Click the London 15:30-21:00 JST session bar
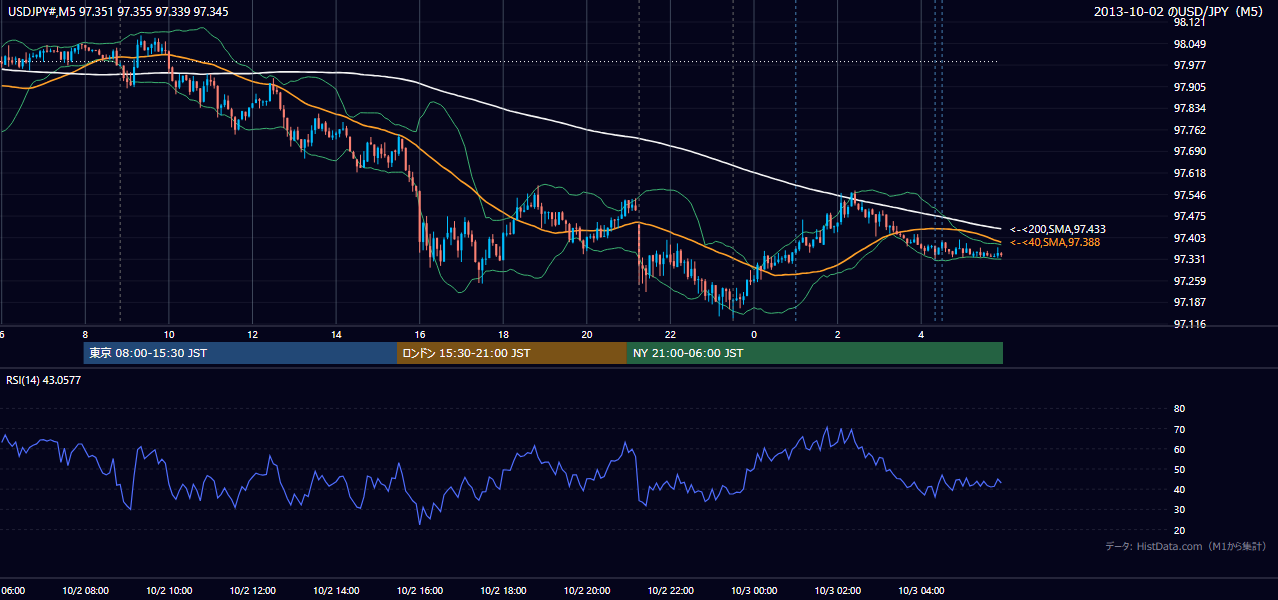 click(x=512, y=353)
